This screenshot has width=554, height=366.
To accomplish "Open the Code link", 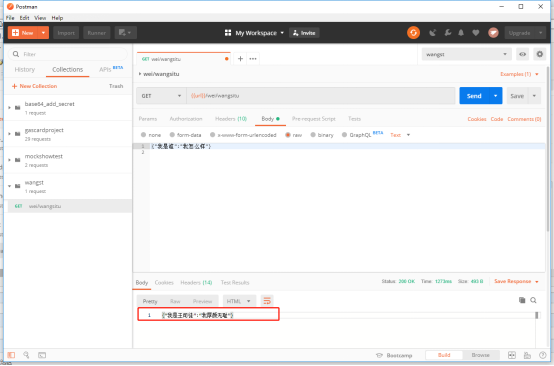I will (x=497, y=119).
